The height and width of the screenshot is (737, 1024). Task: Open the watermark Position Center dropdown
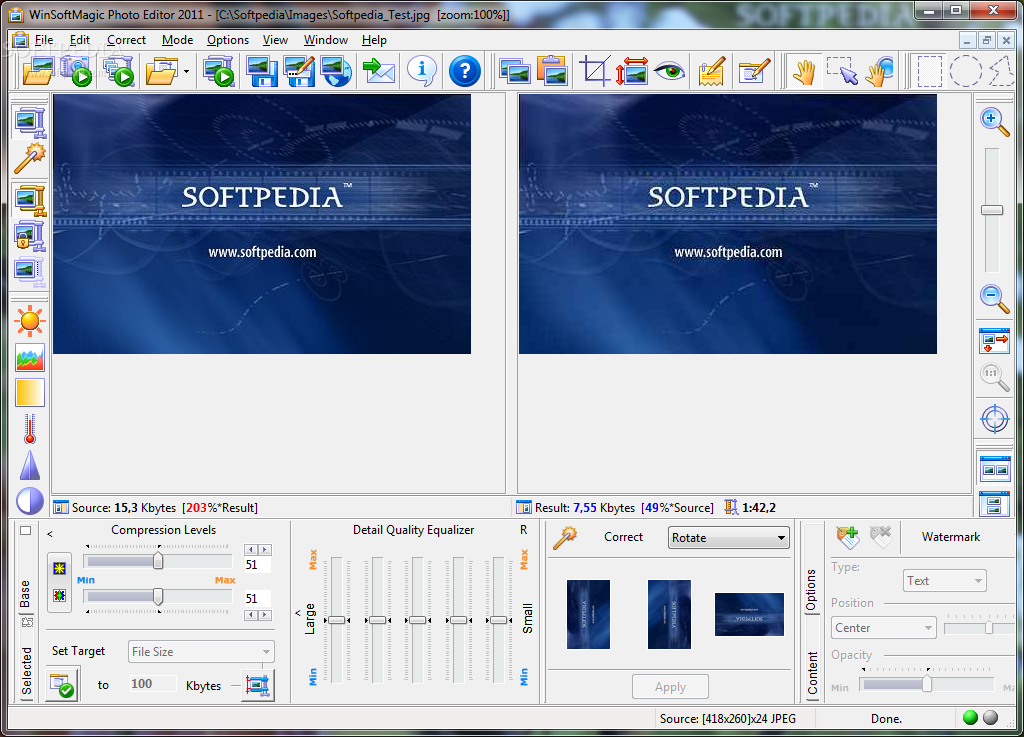tap(884, 628)
